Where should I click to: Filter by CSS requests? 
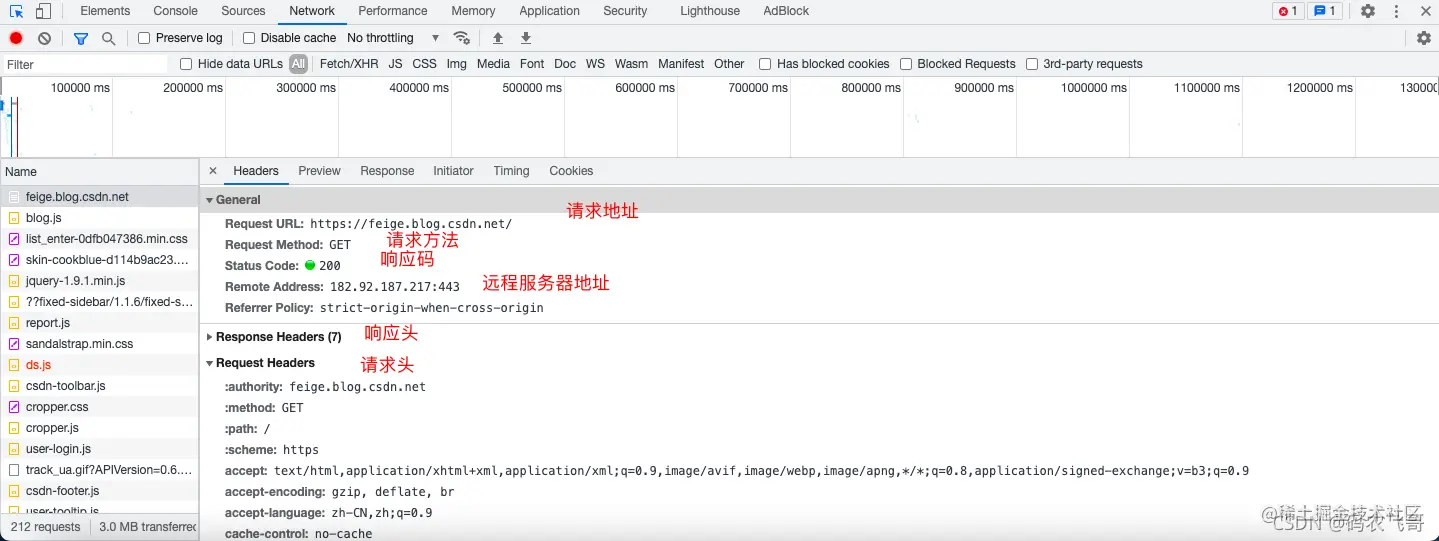tap(425, 64)
